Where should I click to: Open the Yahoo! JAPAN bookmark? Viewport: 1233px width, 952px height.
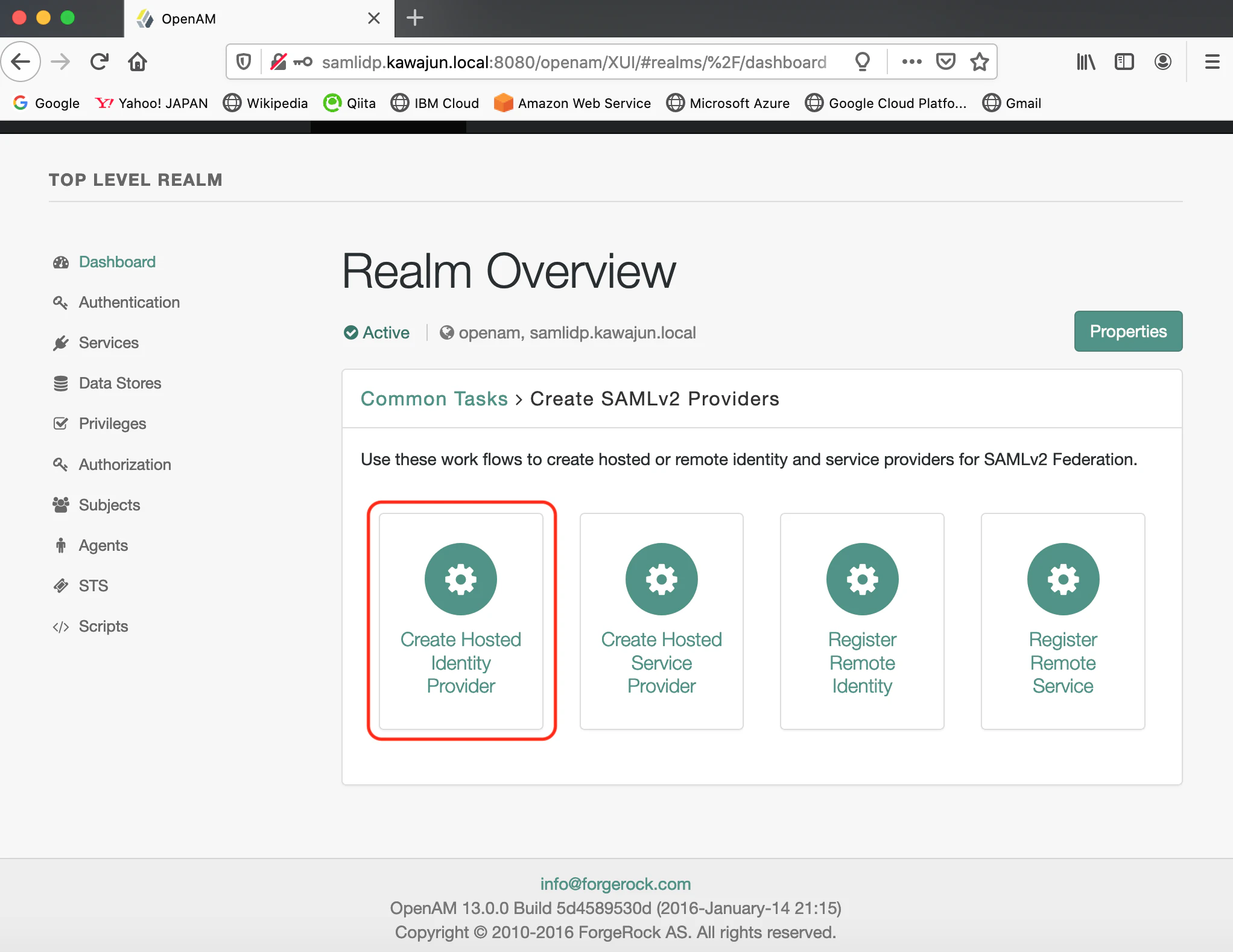[151, 103]
